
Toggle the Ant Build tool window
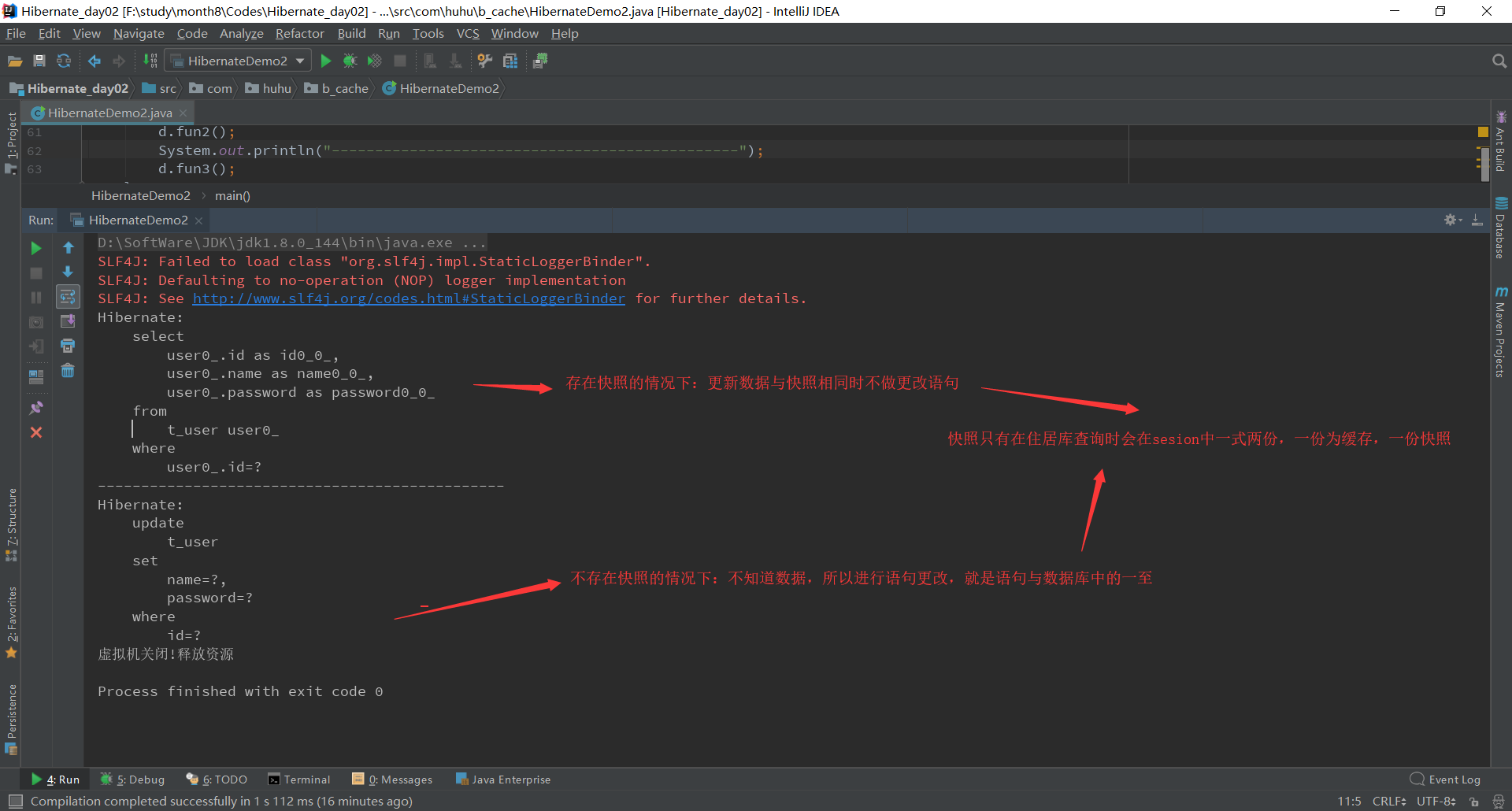(1501, 142)
